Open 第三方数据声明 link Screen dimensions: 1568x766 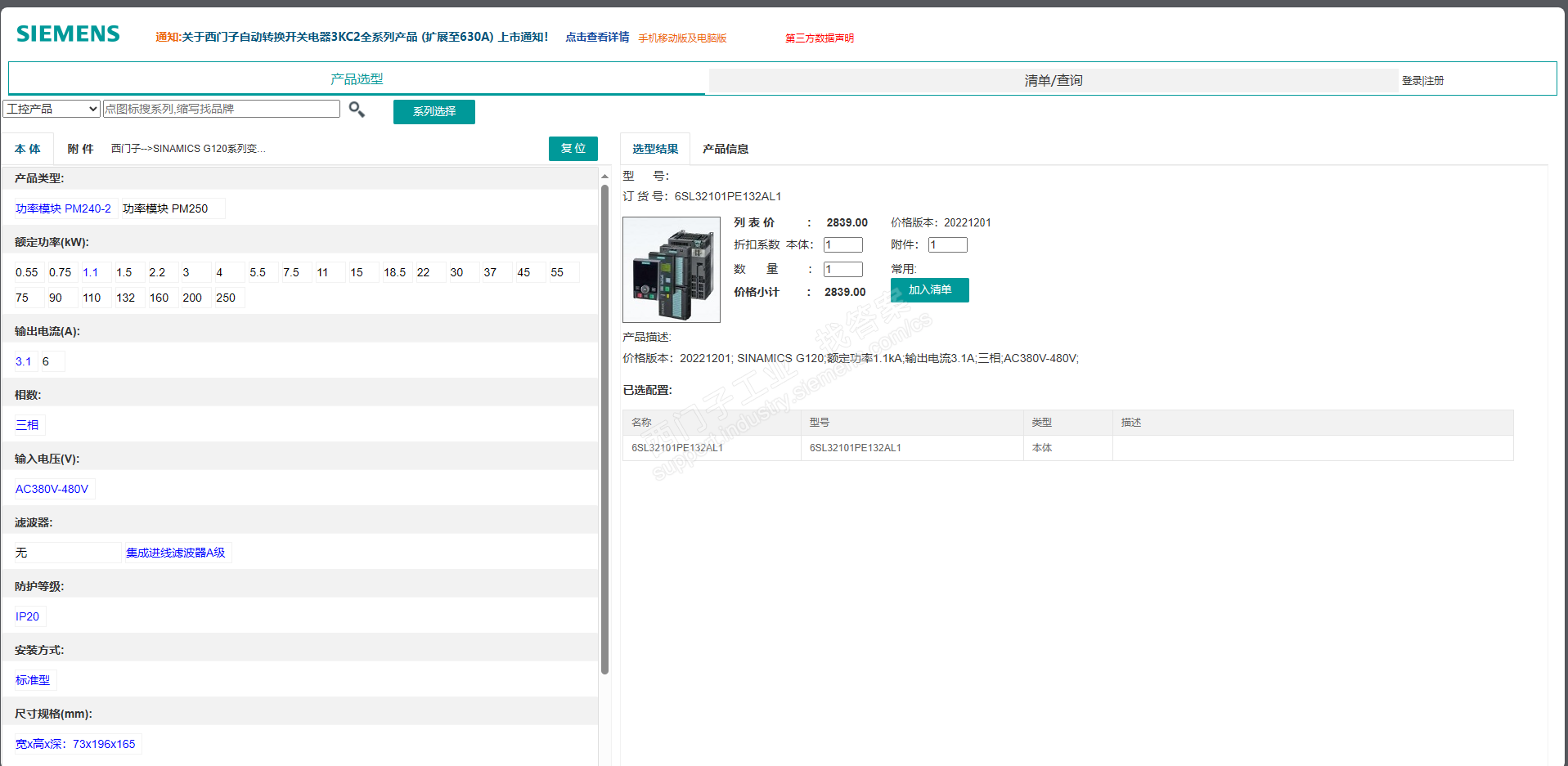click(820, 38)
